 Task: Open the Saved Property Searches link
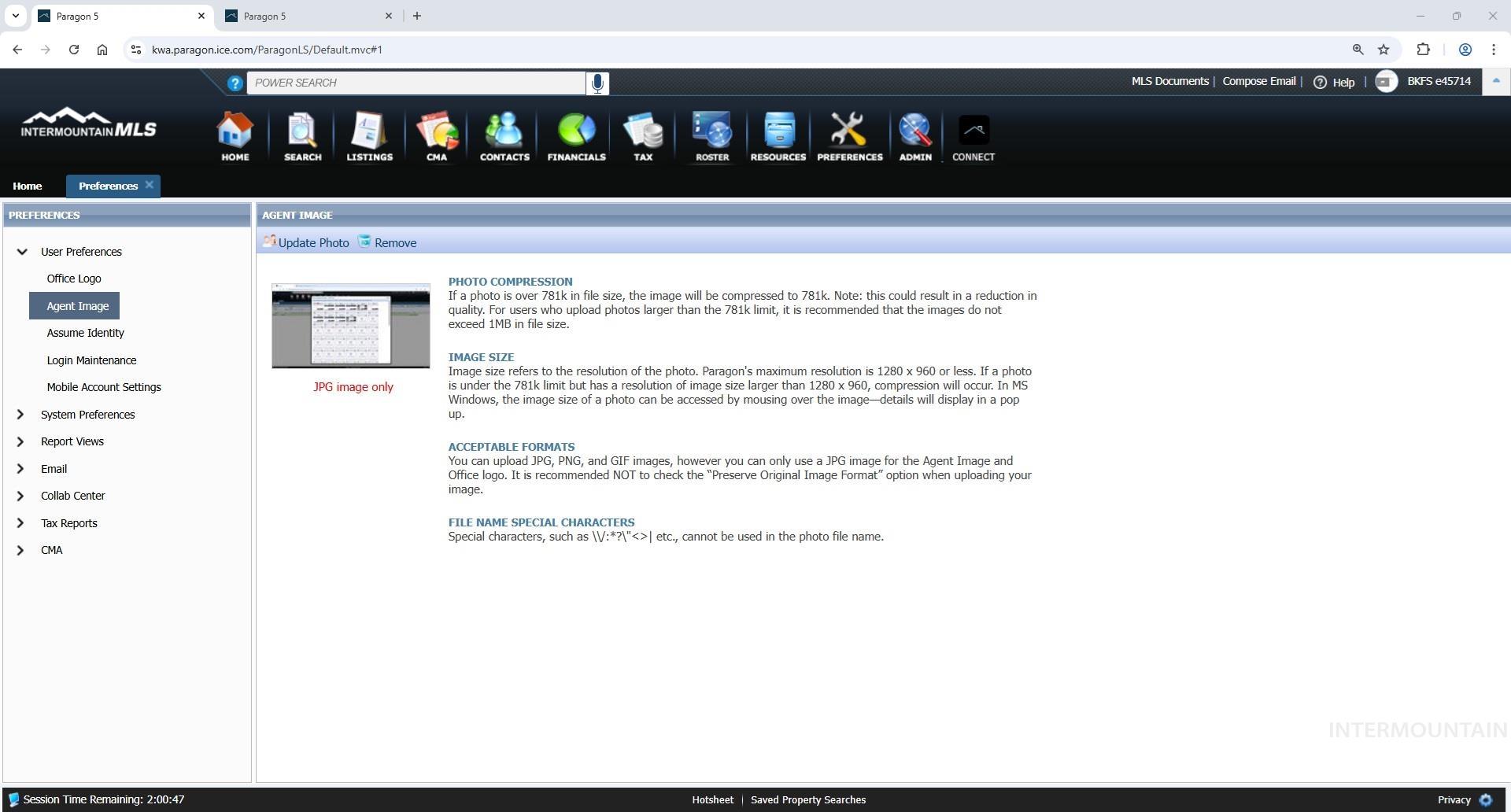807,799
